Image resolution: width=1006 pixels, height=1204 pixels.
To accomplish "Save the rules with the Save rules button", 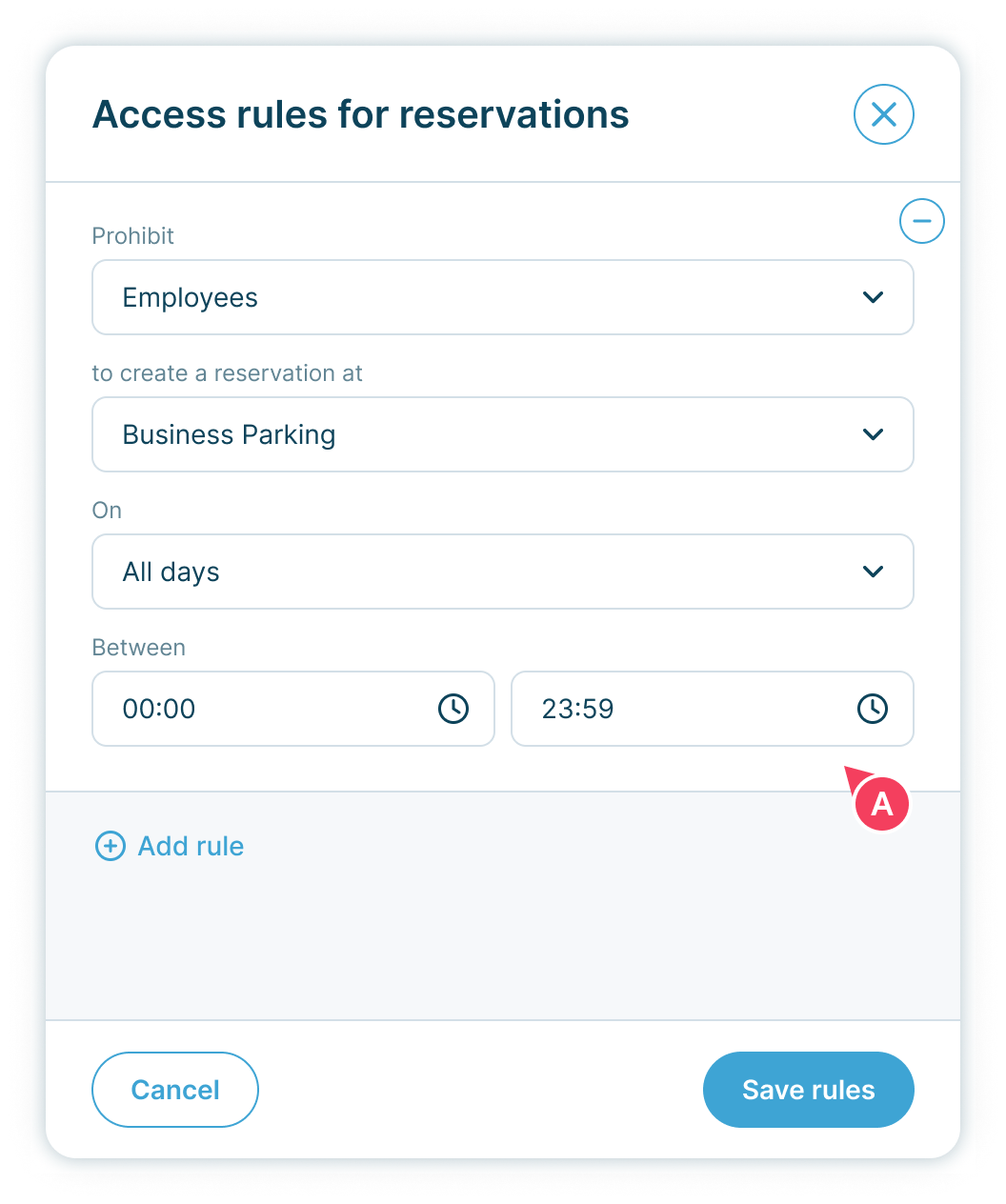I will pos(808,1090).
